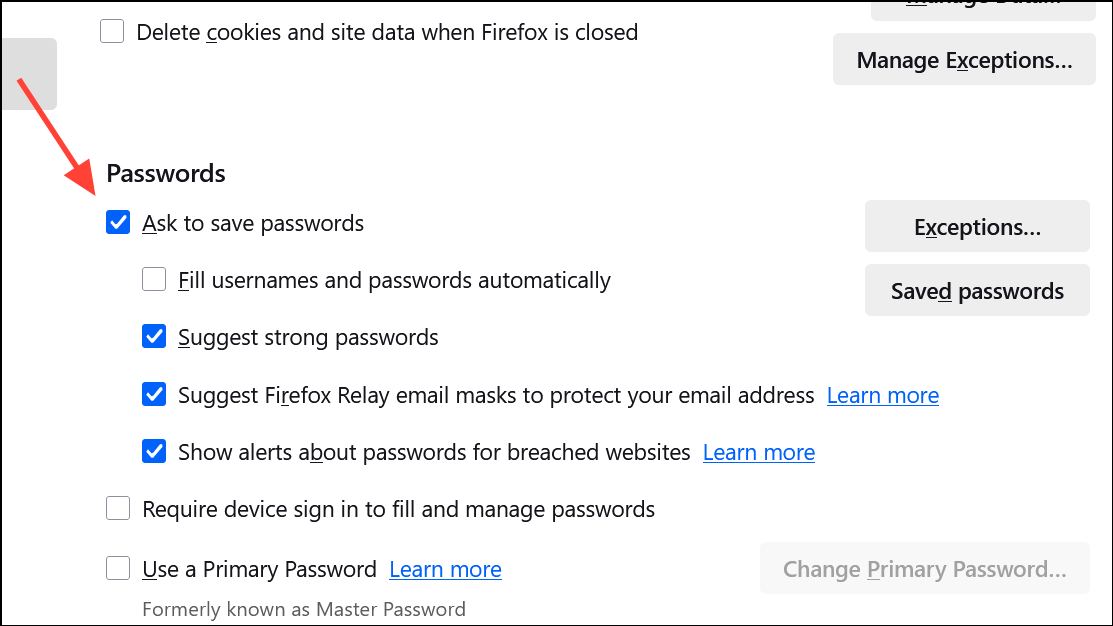View the list of Saved passwords
1113x626 pixels.
(x=976, y=290)
